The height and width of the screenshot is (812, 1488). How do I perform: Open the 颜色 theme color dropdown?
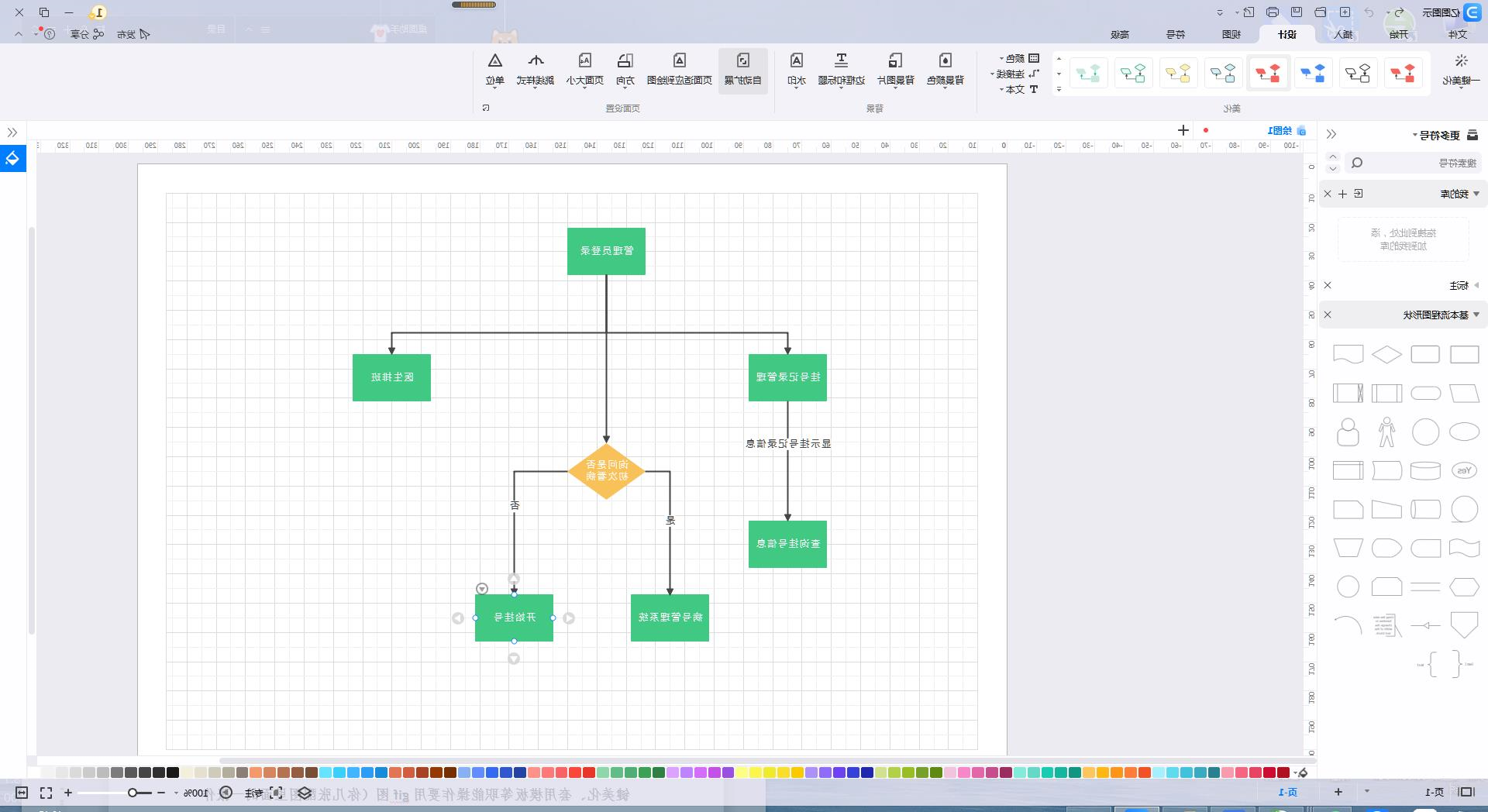pos(1018,58)
